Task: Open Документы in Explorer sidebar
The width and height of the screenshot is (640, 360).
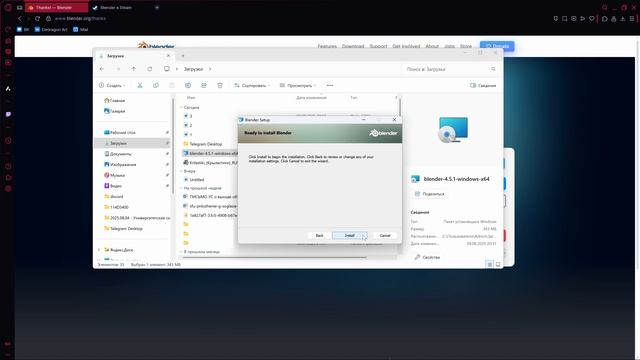Action: tap(118, 154)
